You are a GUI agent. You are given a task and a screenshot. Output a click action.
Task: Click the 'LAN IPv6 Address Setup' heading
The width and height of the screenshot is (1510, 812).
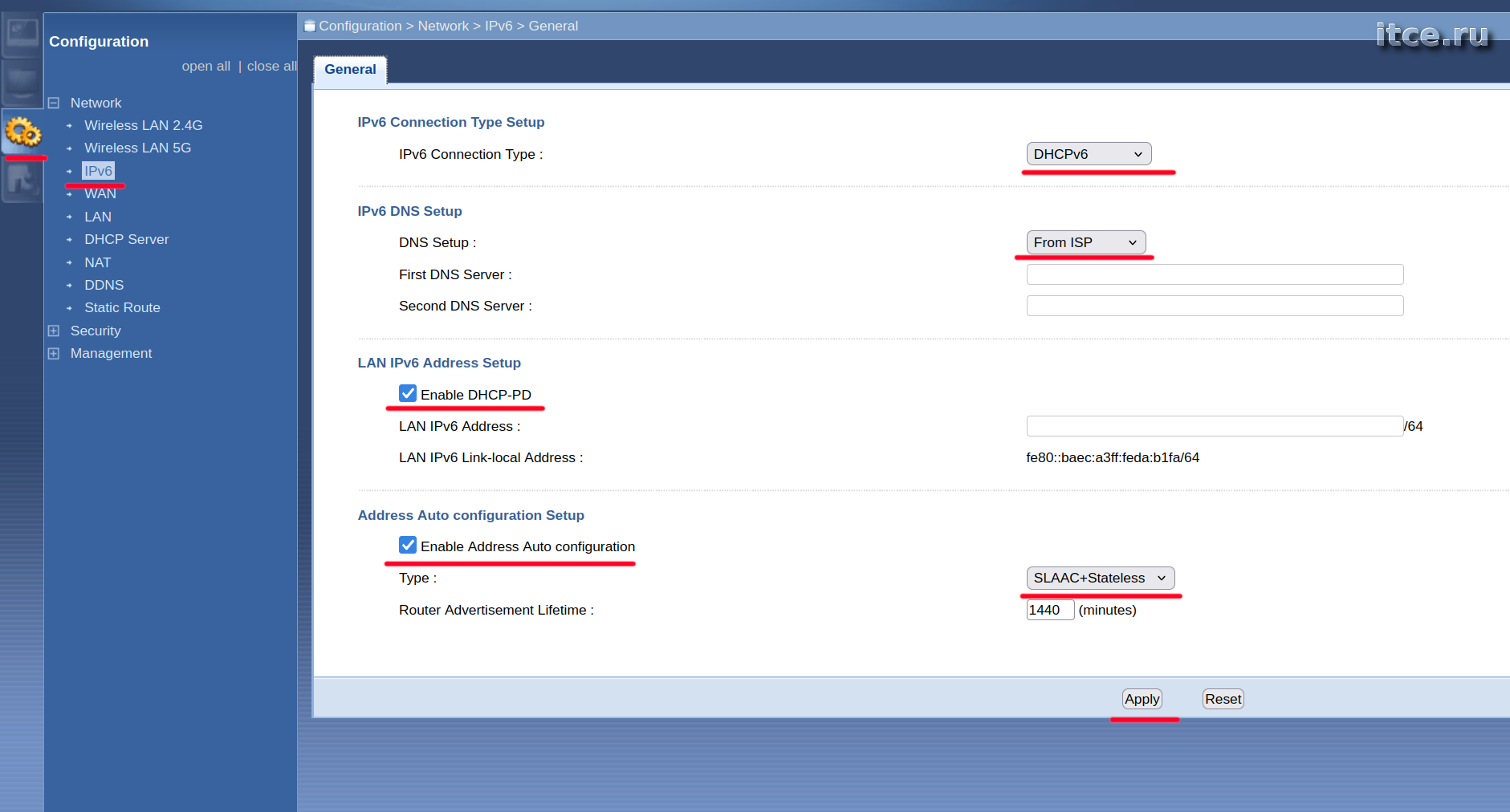(x=439, y=363)
